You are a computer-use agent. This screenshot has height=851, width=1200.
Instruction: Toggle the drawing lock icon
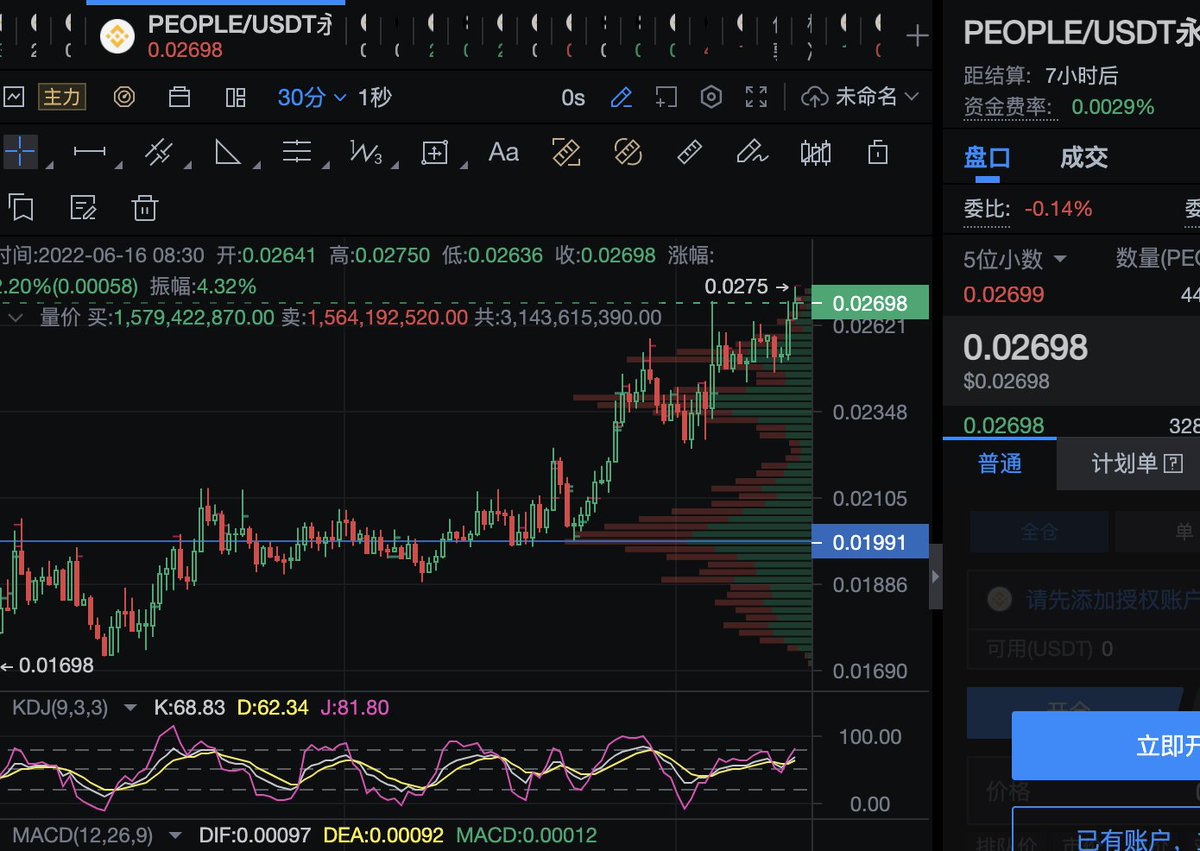click(x=878, y=152)
